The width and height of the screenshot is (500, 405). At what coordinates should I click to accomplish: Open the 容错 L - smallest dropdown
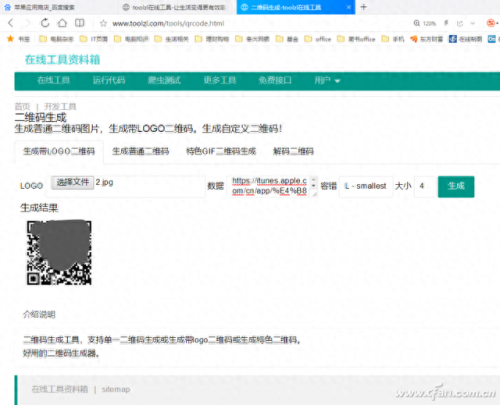click(x=366, y=186)
